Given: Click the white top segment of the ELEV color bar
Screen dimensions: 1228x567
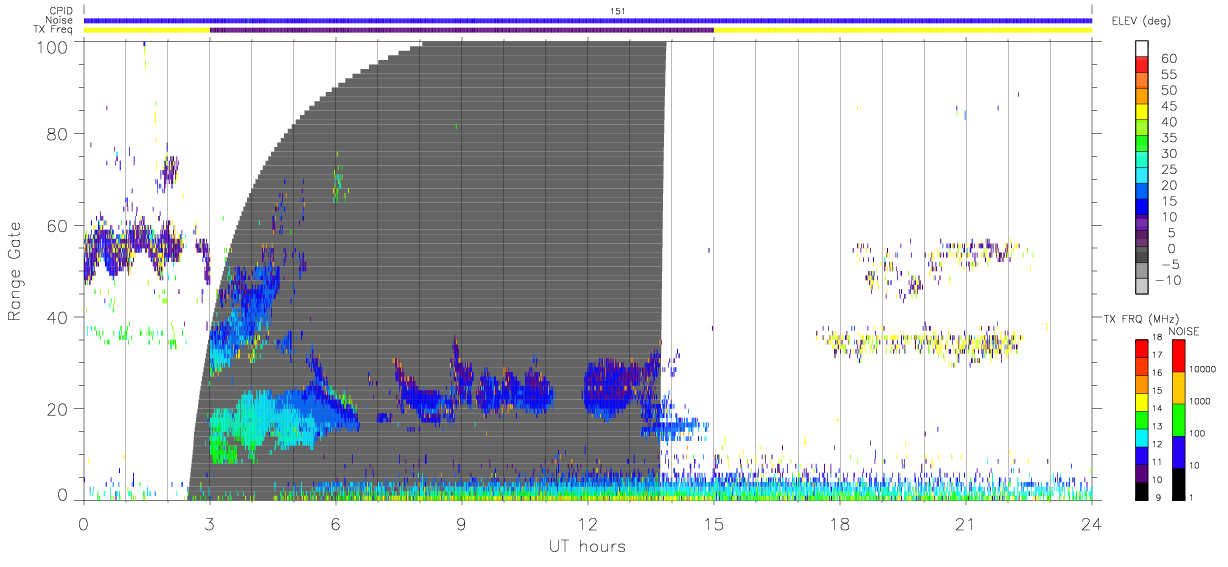Looking at the screenshot, I should 1143,49.
